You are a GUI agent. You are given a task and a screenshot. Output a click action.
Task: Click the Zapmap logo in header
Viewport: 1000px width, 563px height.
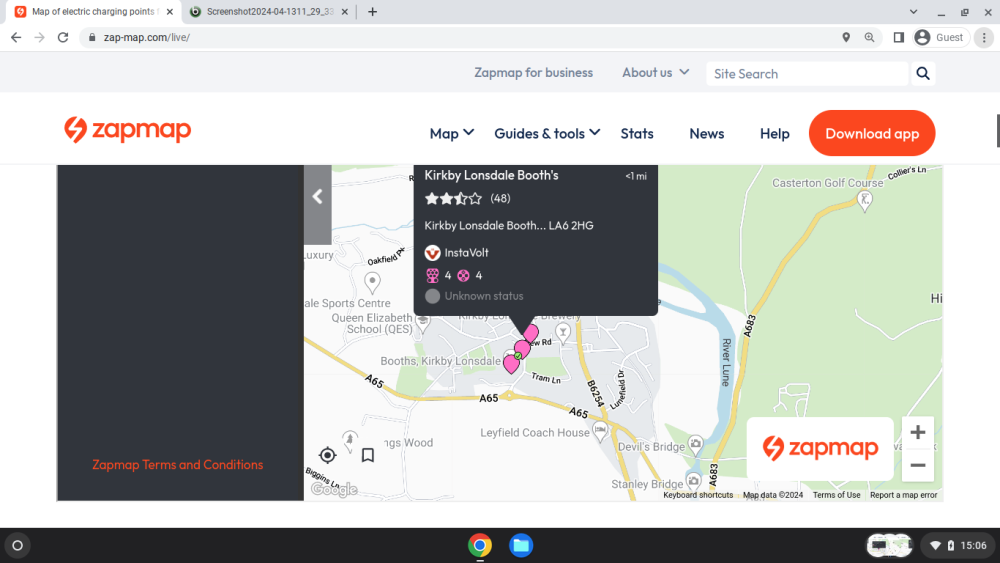click(x=127, y=130)
